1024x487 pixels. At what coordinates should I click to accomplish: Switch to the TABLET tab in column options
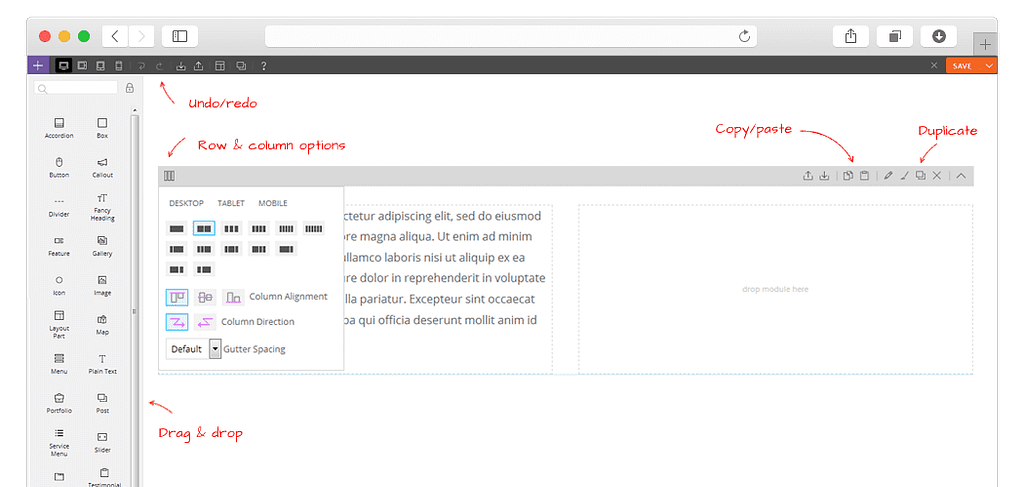(231, 203)
